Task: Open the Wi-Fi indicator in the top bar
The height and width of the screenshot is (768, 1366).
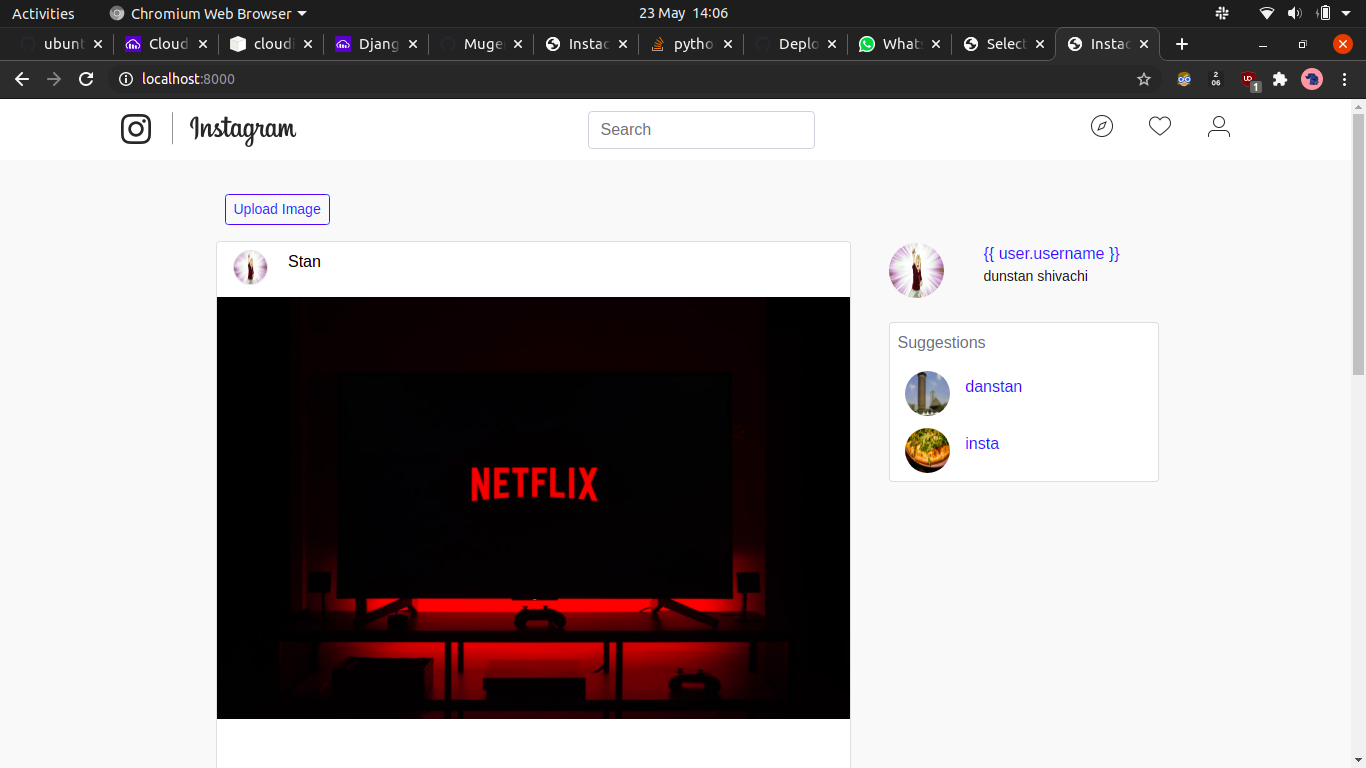Action: [x=1267, y=13]
